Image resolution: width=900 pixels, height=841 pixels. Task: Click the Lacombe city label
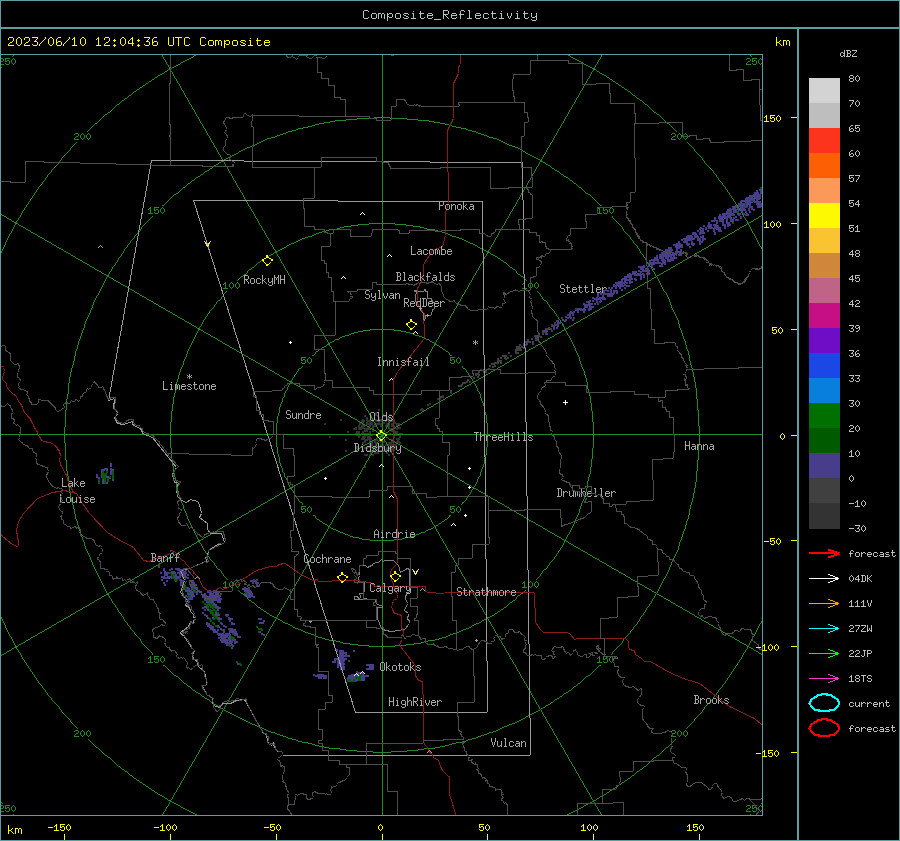(431, 251)
